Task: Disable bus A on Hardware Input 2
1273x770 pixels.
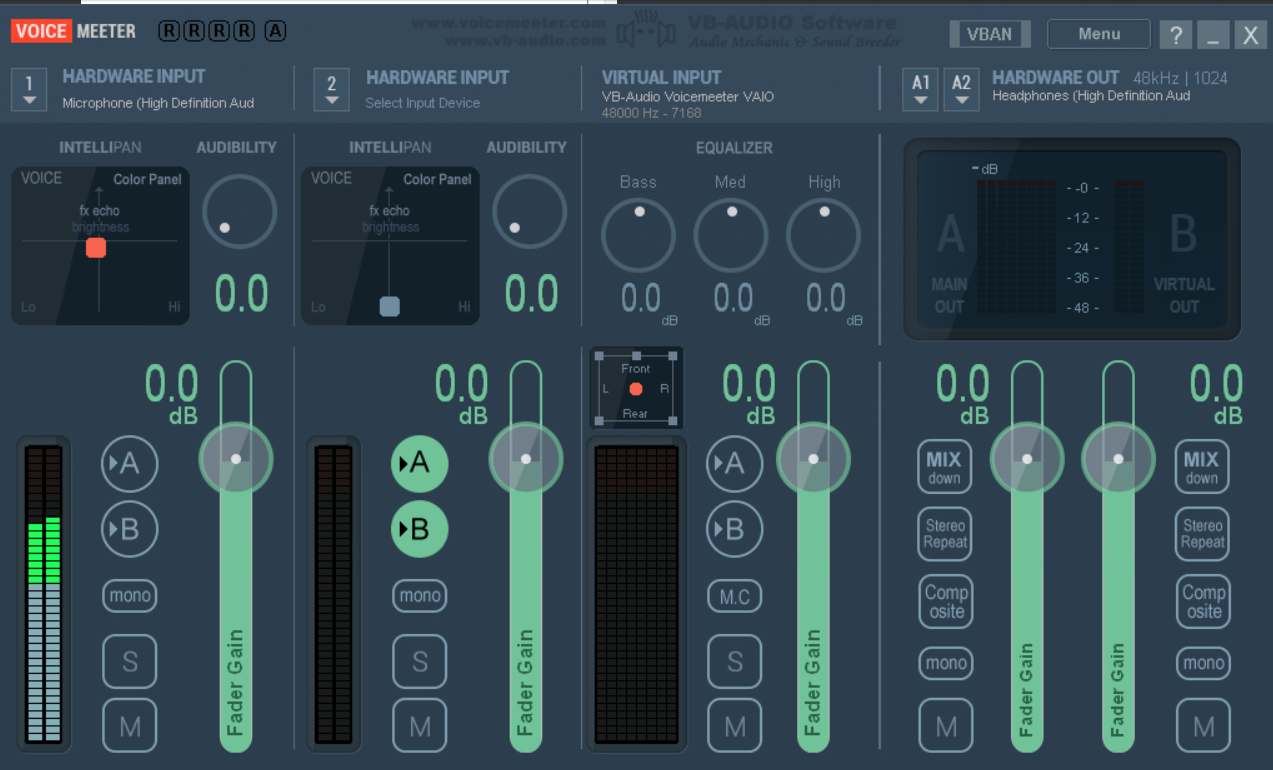Action: pyautogui.click(x=420, y=464)
